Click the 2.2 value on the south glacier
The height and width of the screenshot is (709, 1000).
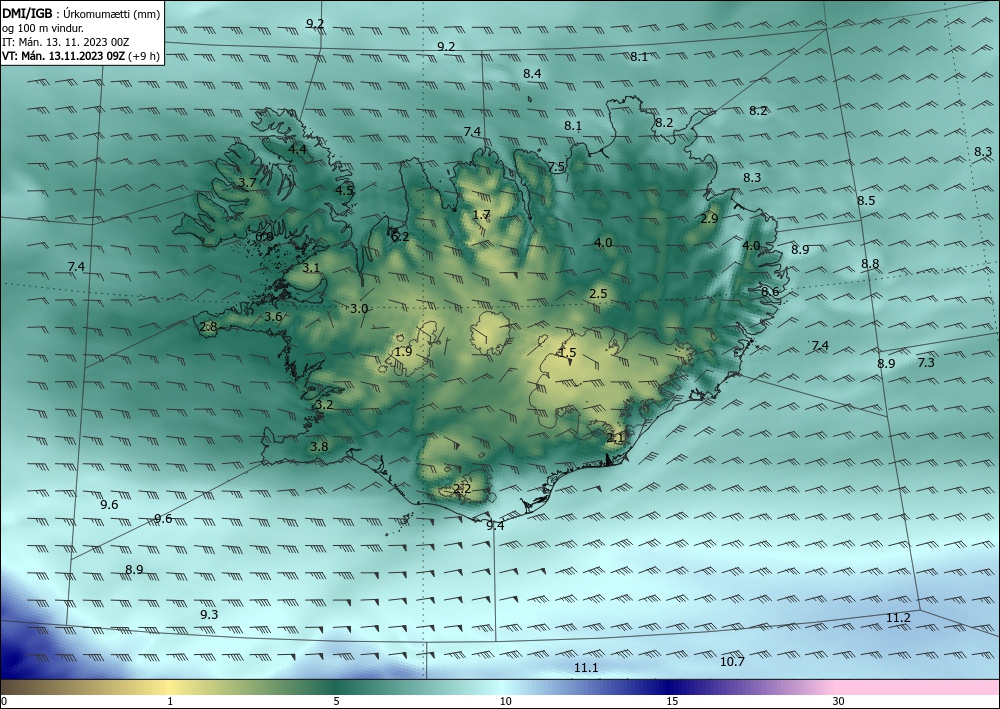[462, 490]
